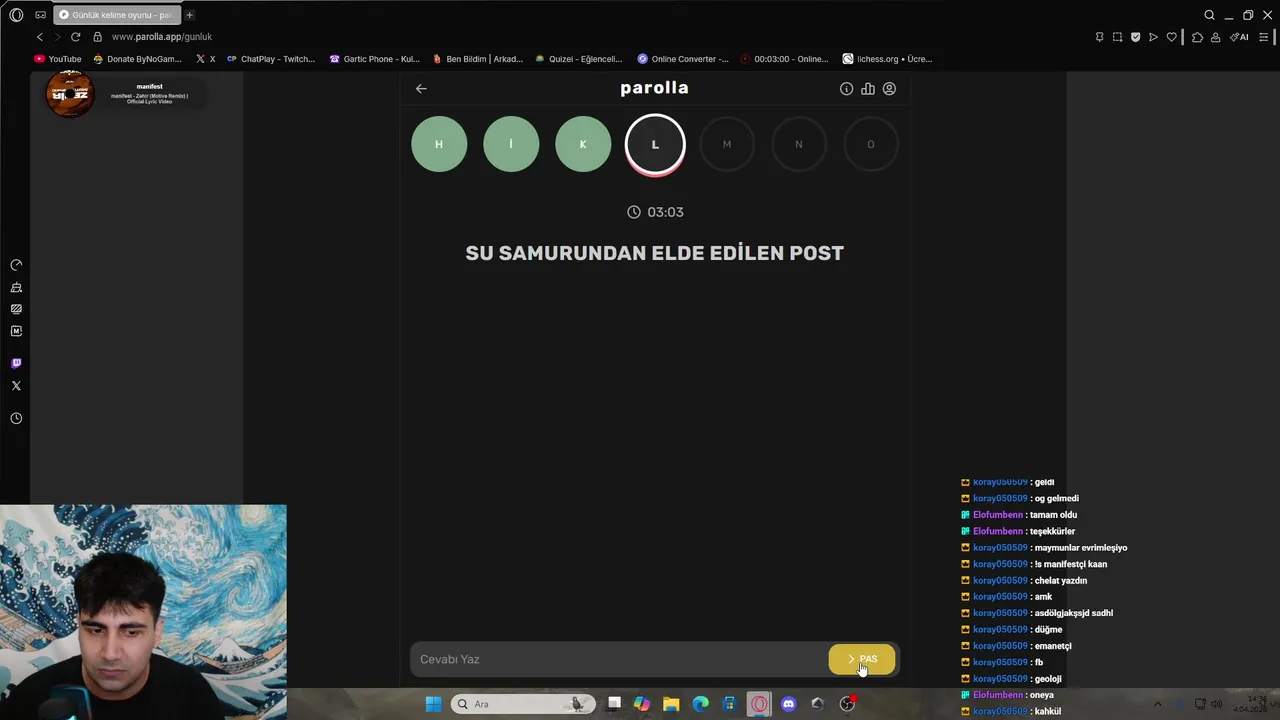Image resolution: width=1280 pixels, height=720 pixels.
Task: Open the parolla statistics chart icon
Action: [867, 89]
